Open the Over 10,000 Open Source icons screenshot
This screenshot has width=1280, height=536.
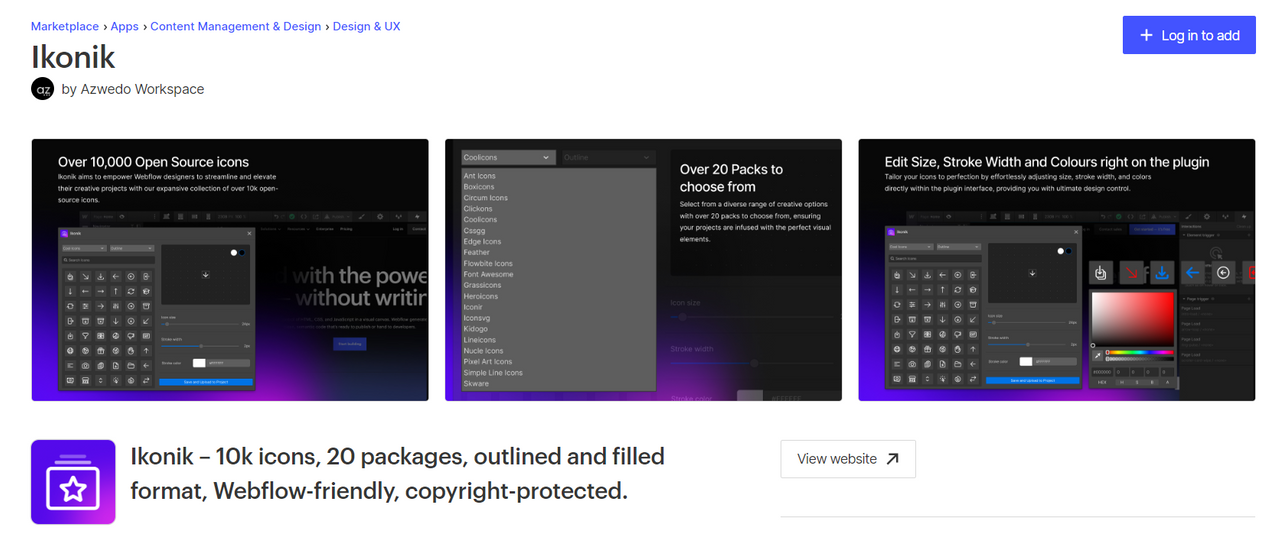[230, 270]
